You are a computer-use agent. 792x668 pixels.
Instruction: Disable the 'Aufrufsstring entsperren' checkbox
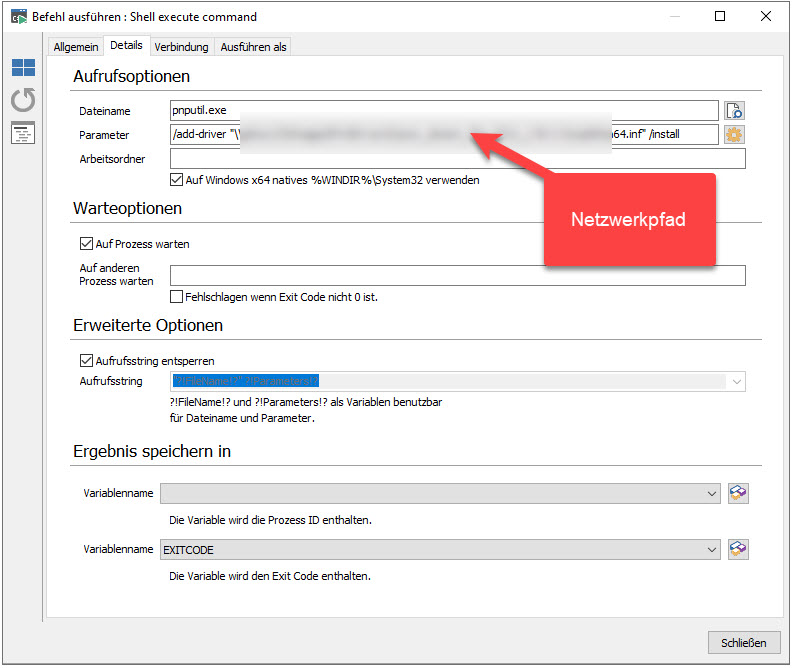86,360
